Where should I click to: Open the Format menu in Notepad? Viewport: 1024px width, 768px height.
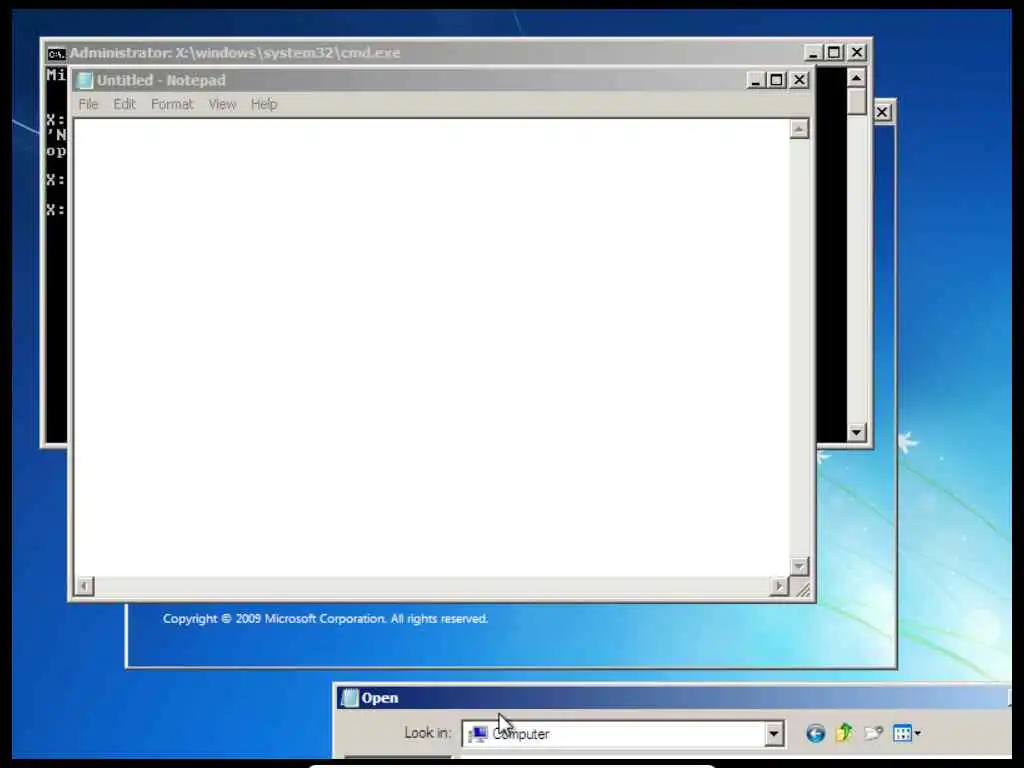(x=172, y=104)
